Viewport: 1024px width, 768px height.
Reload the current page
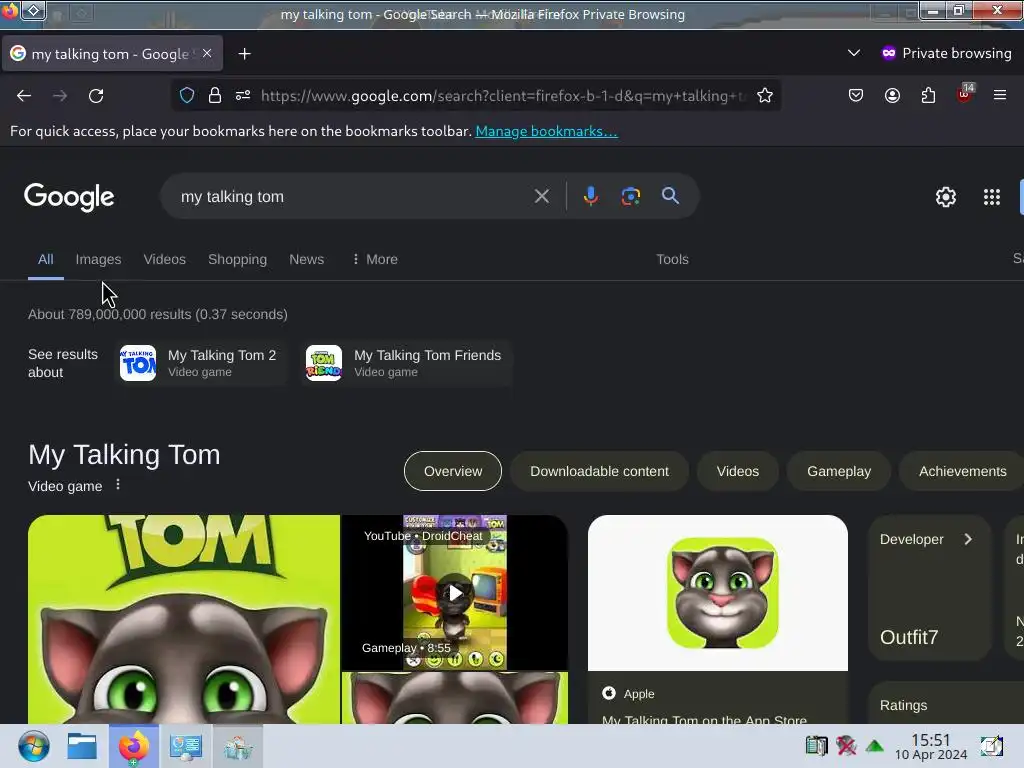tap(96, 96)
